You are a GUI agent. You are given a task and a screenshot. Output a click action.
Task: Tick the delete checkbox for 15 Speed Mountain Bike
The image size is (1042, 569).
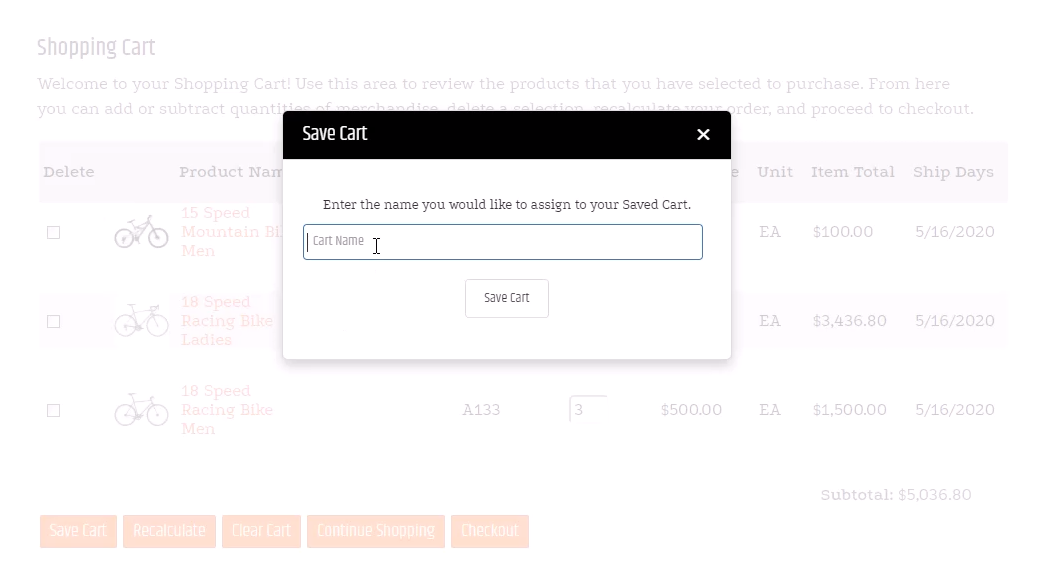click(x=54, y=233)
